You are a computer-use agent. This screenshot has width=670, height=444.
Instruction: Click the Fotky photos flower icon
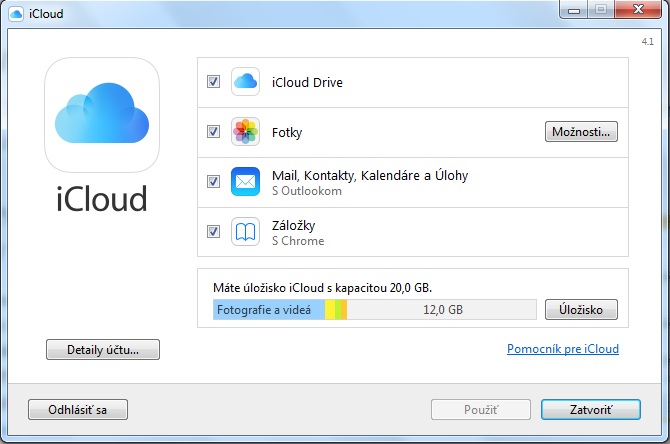tap(246, 132)
